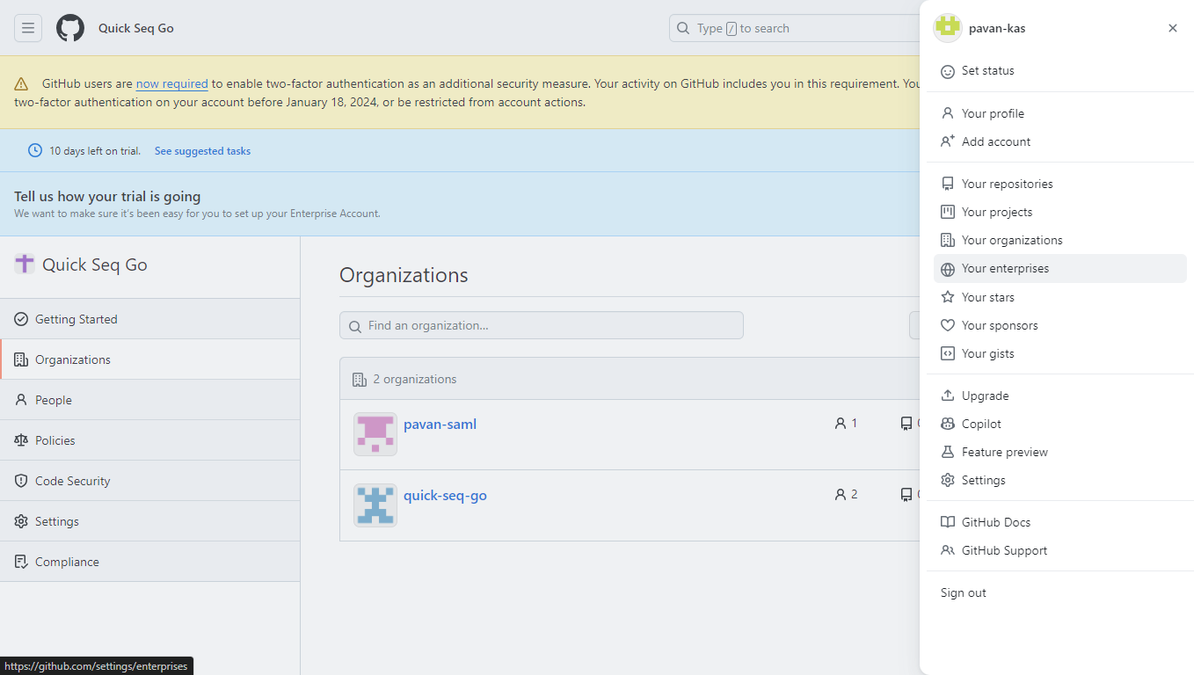Click the See suggested tasks link
Image resolution: width=1201 pixels, height=675 pixels.
pos(202,151)
